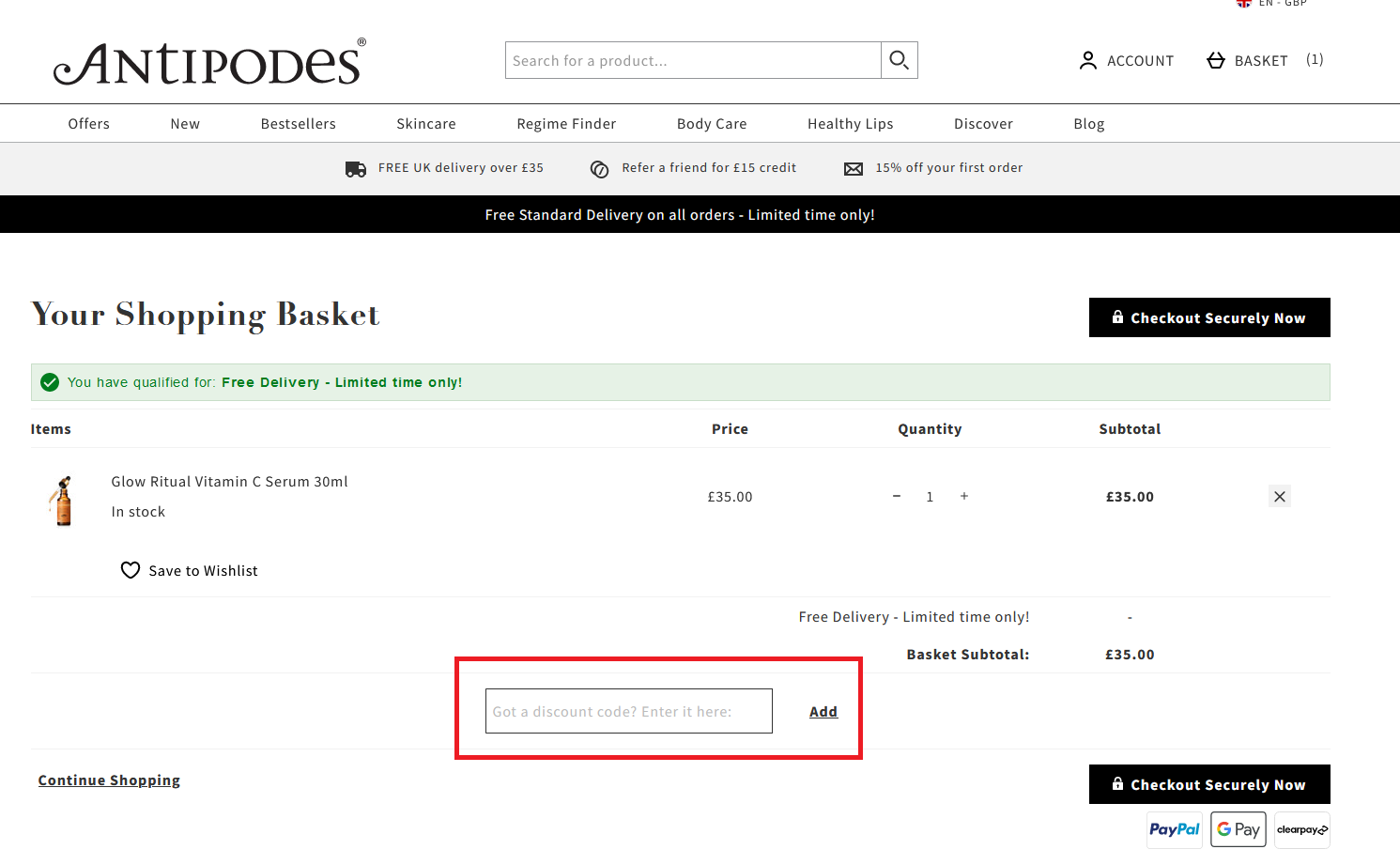Pay with the G Pay button

(1238, 830)
